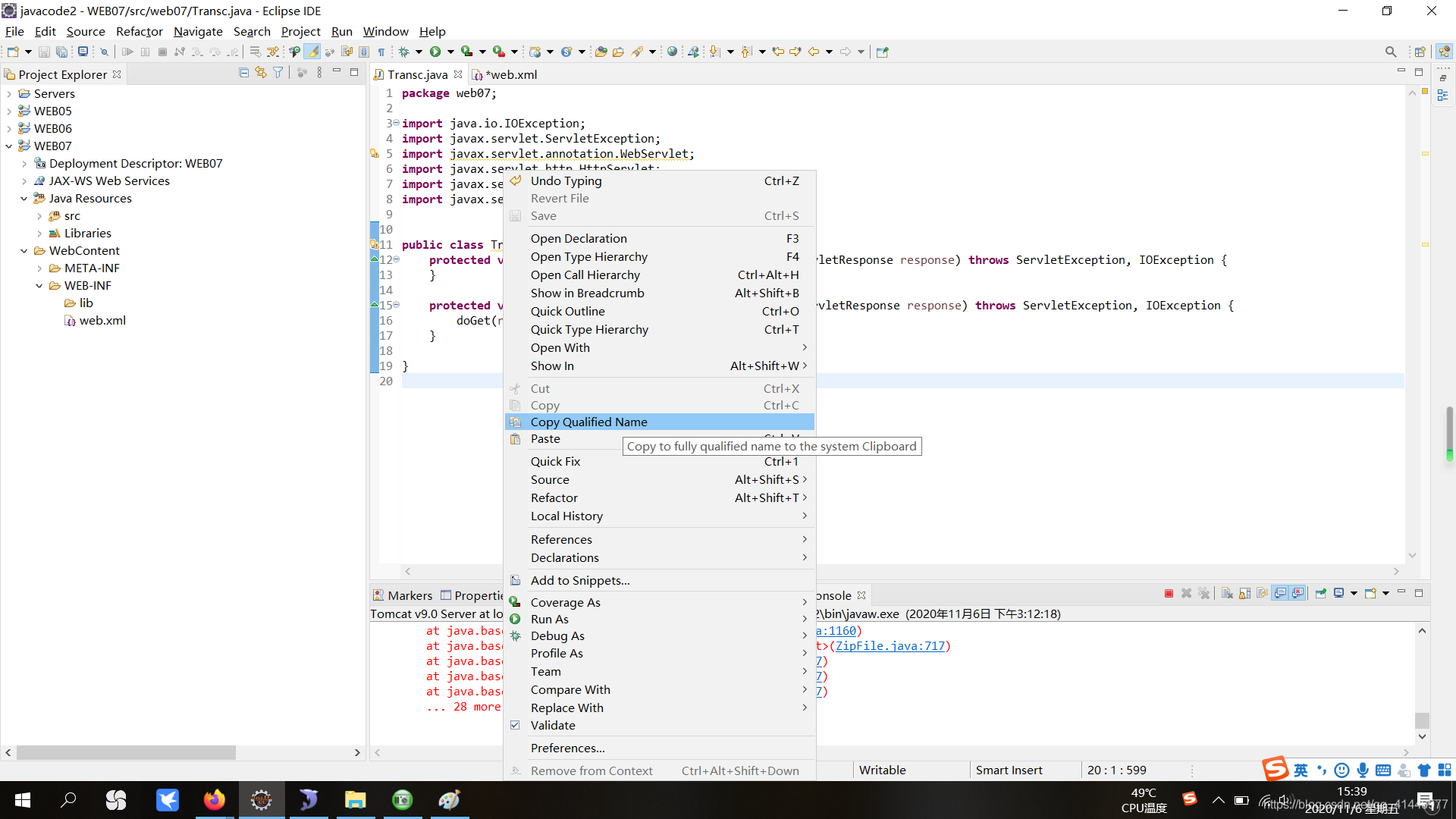Image resolution: width=1456 pixels, height=819 pixels.
Task: Click Preferences... in context menu
Action: tap(660, 748)
